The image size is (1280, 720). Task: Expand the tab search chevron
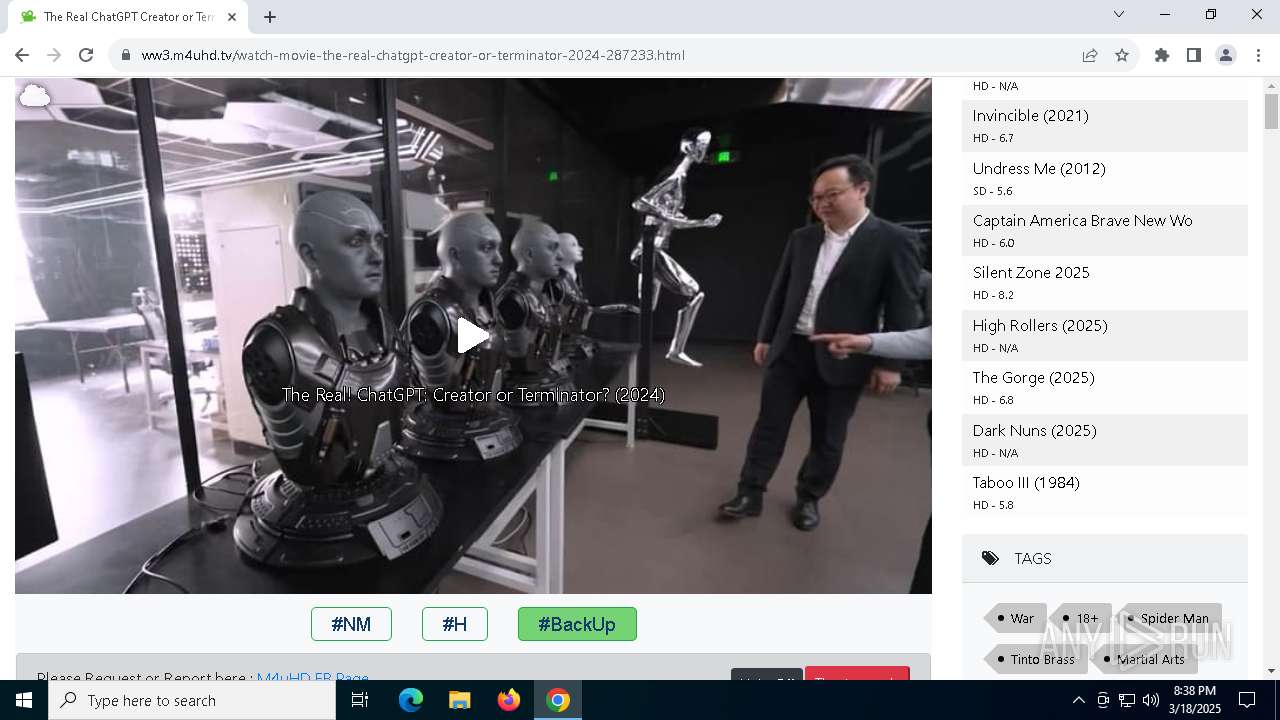coord(1119,14)
